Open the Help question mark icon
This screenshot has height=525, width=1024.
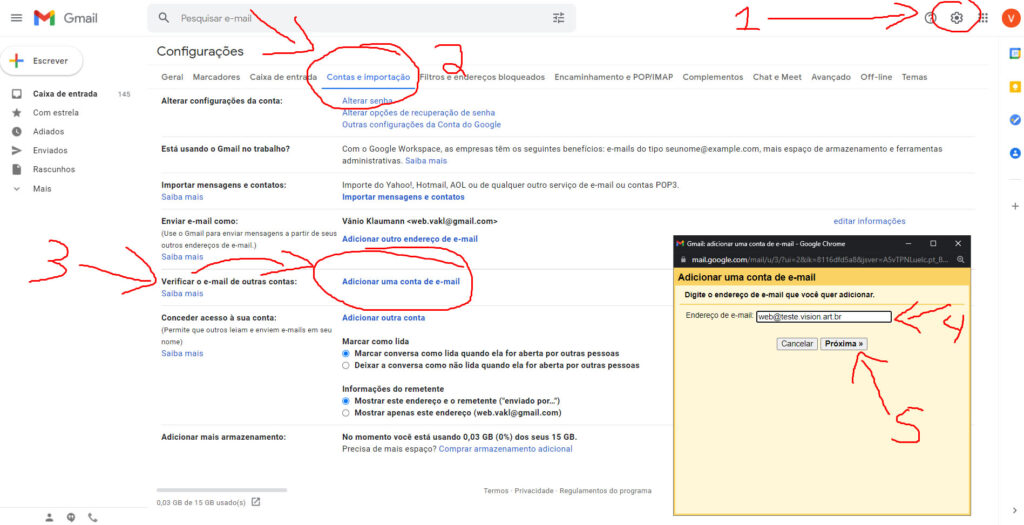pyautogui.click(x=931, y=18)
